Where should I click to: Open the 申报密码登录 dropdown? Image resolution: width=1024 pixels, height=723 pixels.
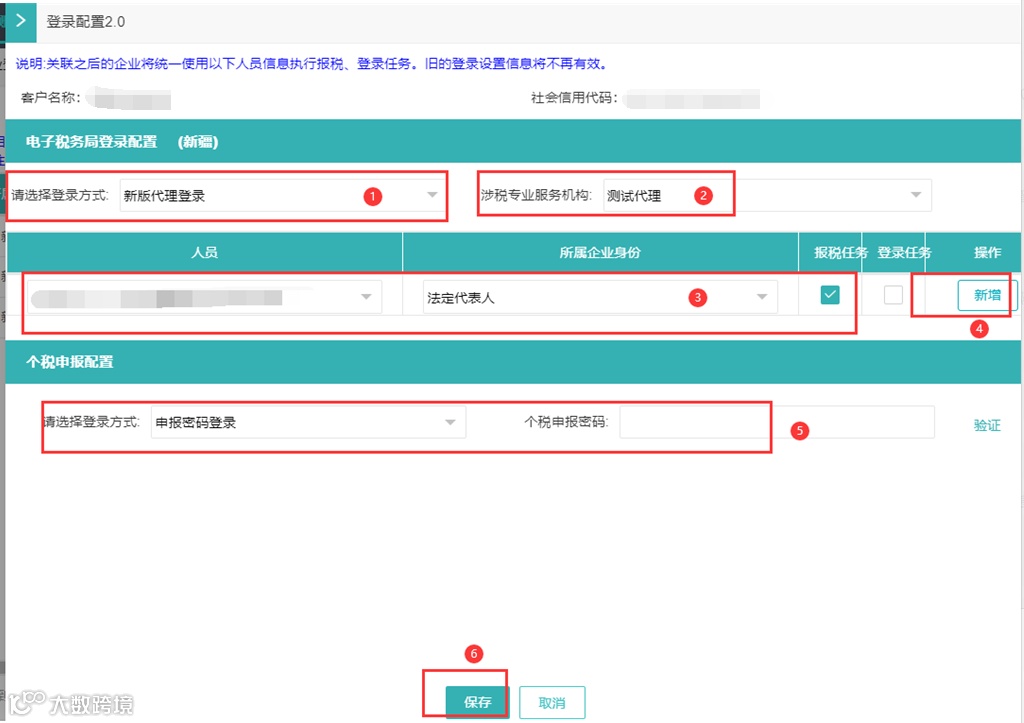click(308, 422)
